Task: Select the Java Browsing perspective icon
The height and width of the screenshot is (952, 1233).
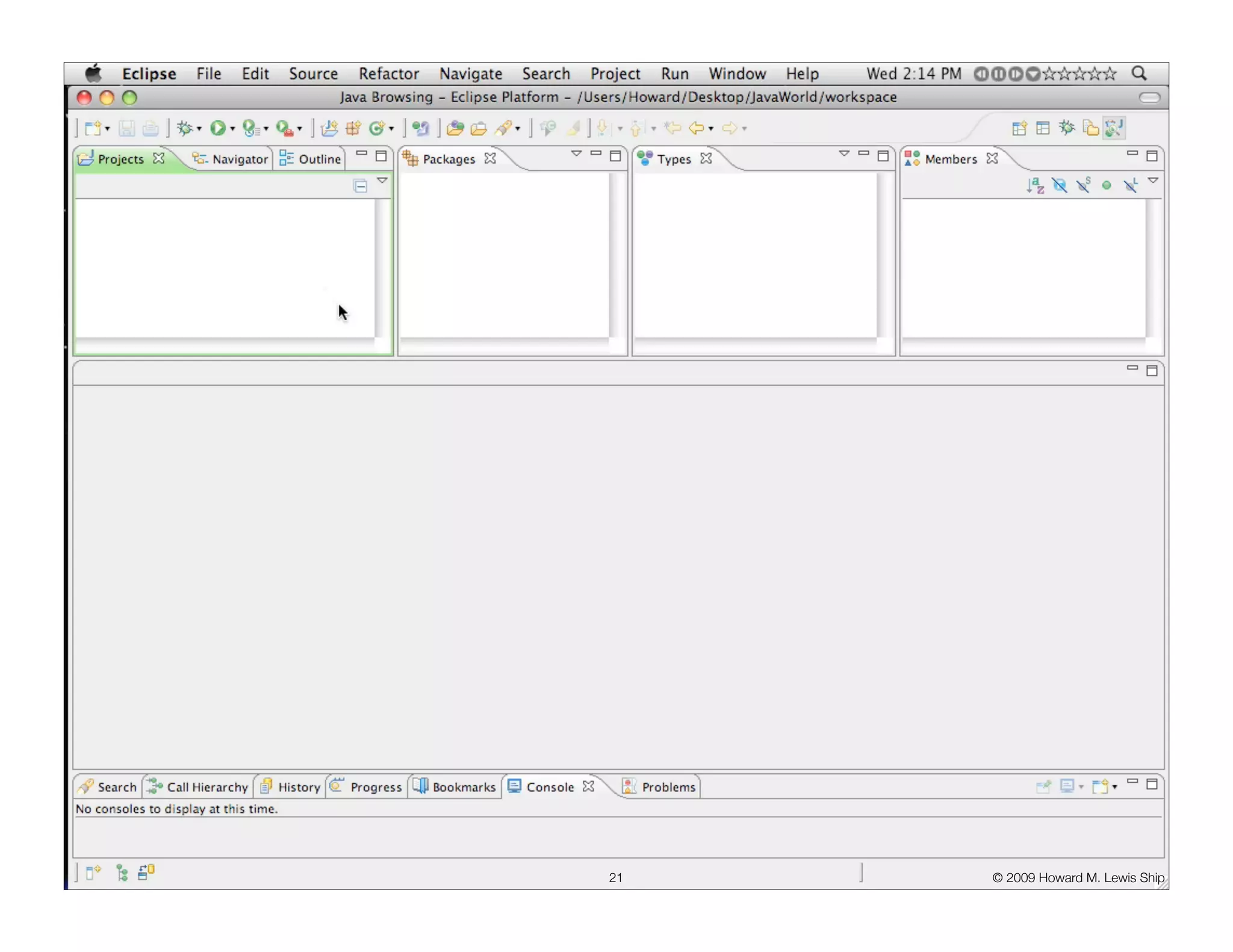Action: [x=1114, y=128]
